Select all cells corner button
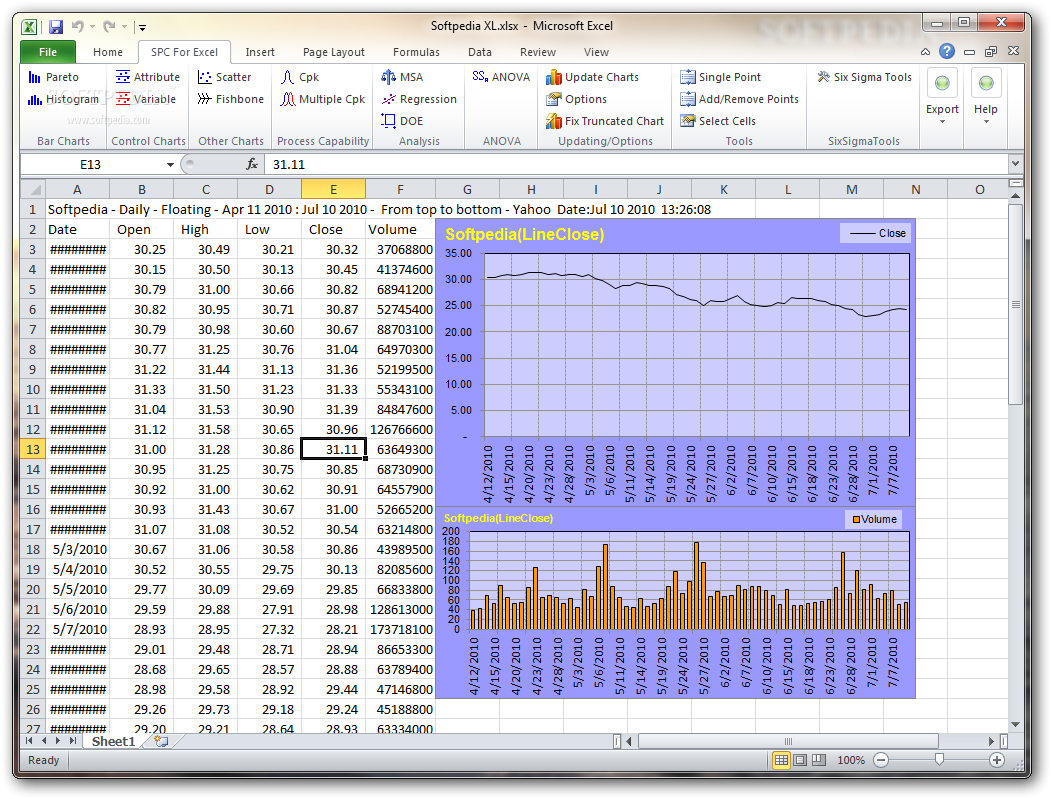Image resolution: width=1052 pixels, height=799 pixels. (x=32, y=190)
